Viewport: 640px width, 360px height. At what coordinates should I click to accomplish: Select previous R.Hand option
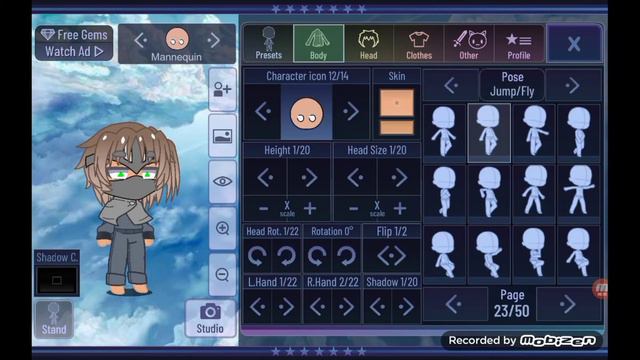[317, 307]
